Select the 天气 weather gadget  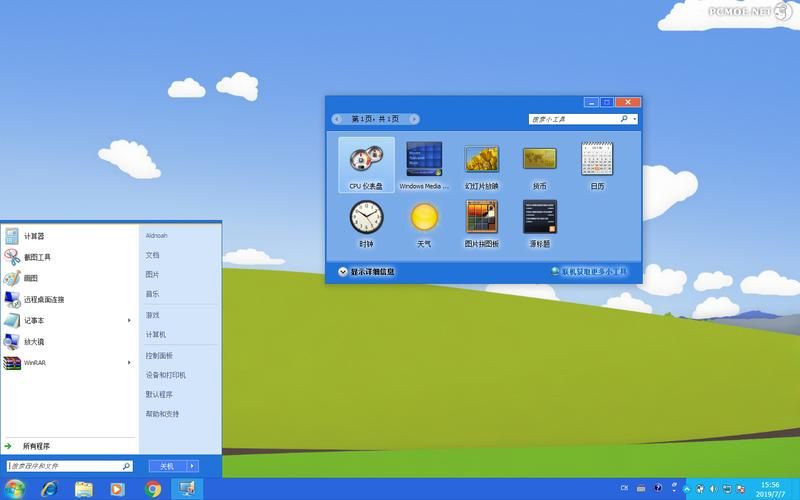pos(424,223)
